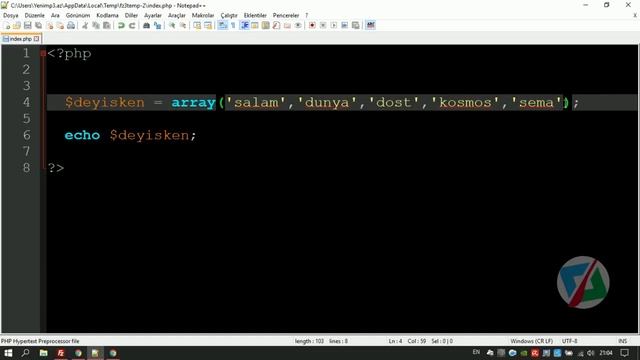Open the Ayarlar menu
640x360 pixels.
[x=153, y=15]
